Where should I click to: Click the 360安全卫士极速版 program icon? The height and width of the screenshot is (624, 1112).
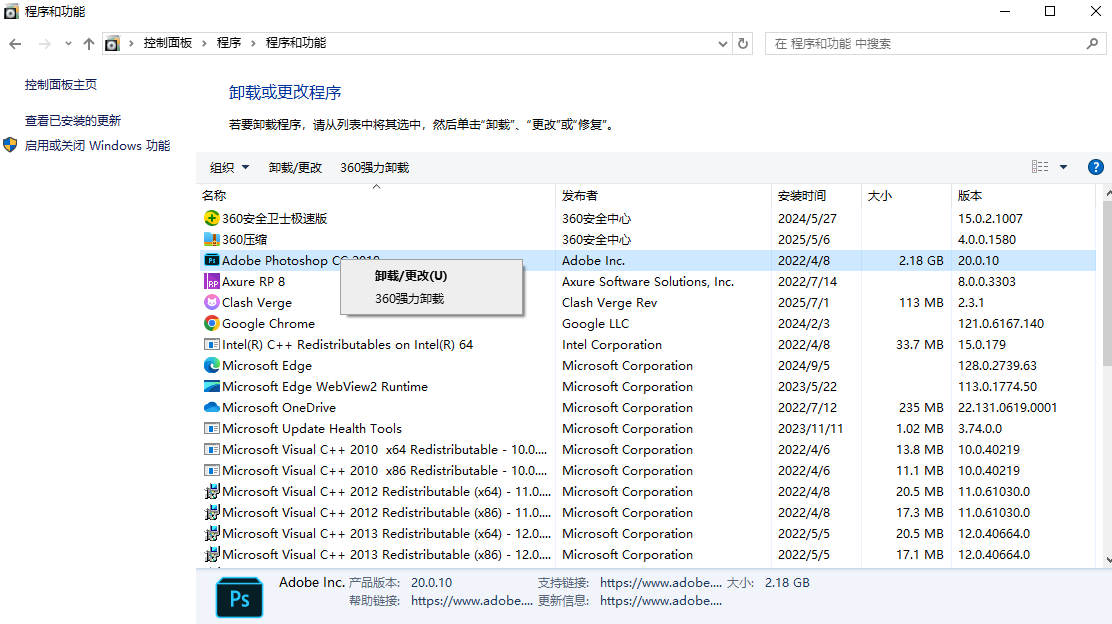[x=211, y=218]
